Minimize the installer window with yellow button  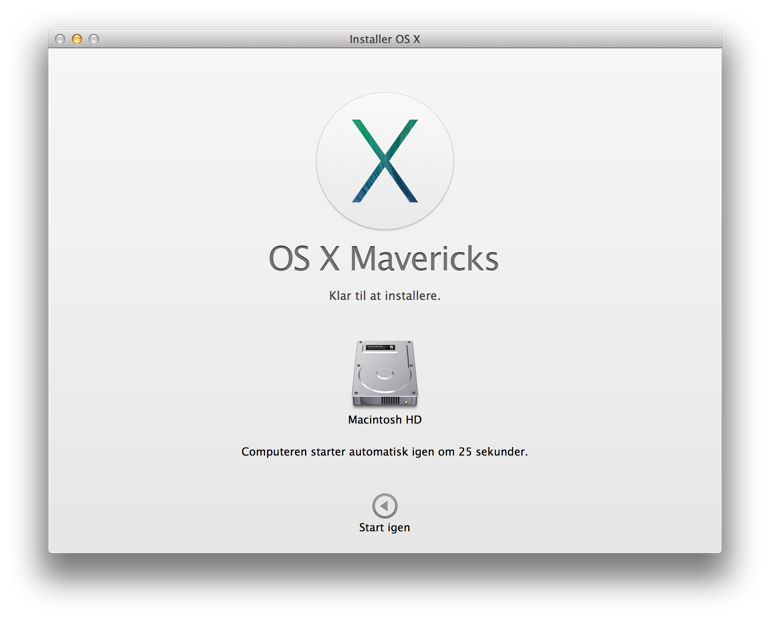coord(77,39)
